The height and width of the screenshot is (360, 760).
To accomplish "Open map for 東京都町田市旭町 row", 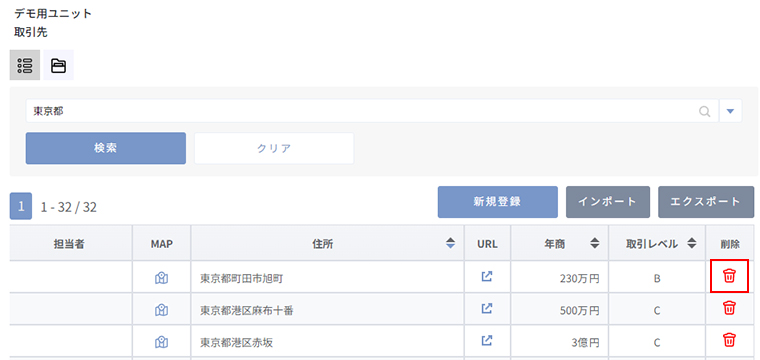I will 161,278.
